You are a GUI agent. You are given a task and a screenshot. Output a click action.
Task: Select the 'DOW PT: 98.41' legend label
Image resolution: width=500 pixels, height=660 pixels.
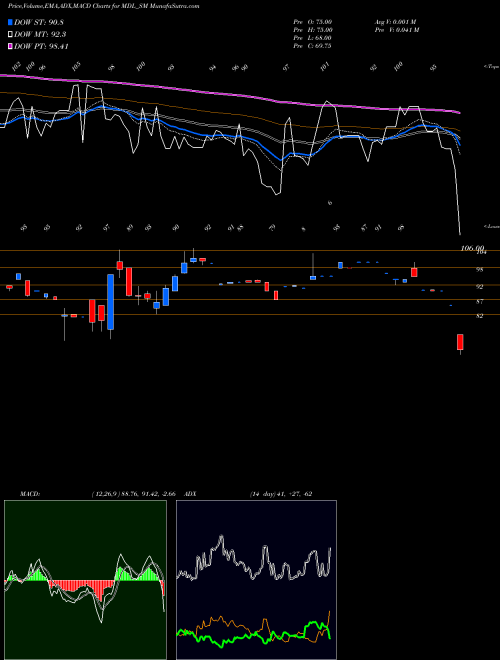pos(41,46)
